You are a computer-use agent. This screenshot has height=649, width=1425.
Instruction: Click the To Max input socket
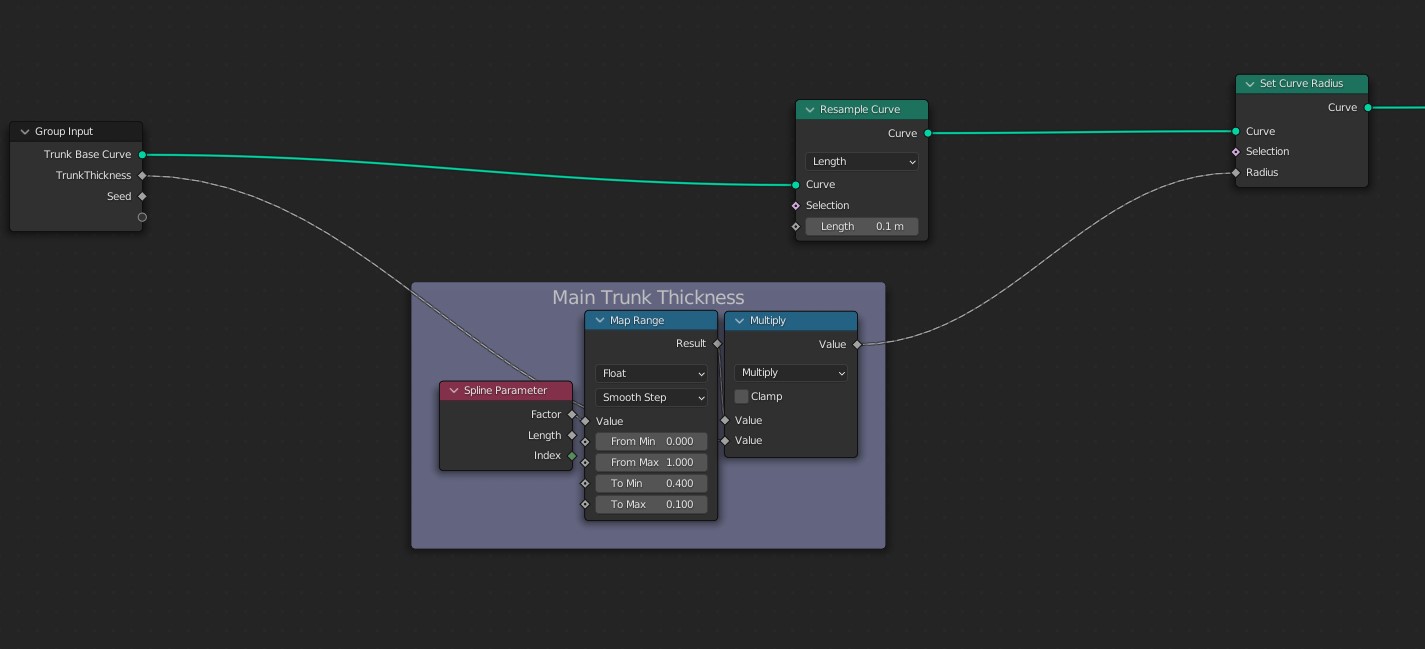click(585, 504)
